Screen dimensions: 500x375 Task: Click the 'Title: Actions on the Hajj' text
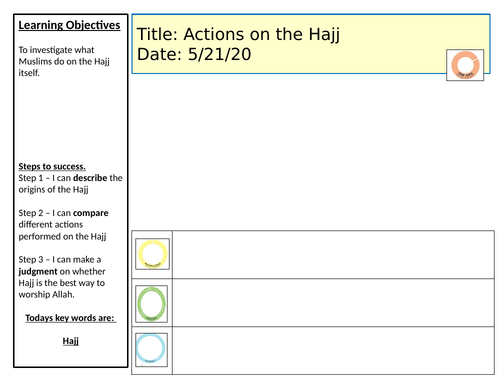coord(238,34)
